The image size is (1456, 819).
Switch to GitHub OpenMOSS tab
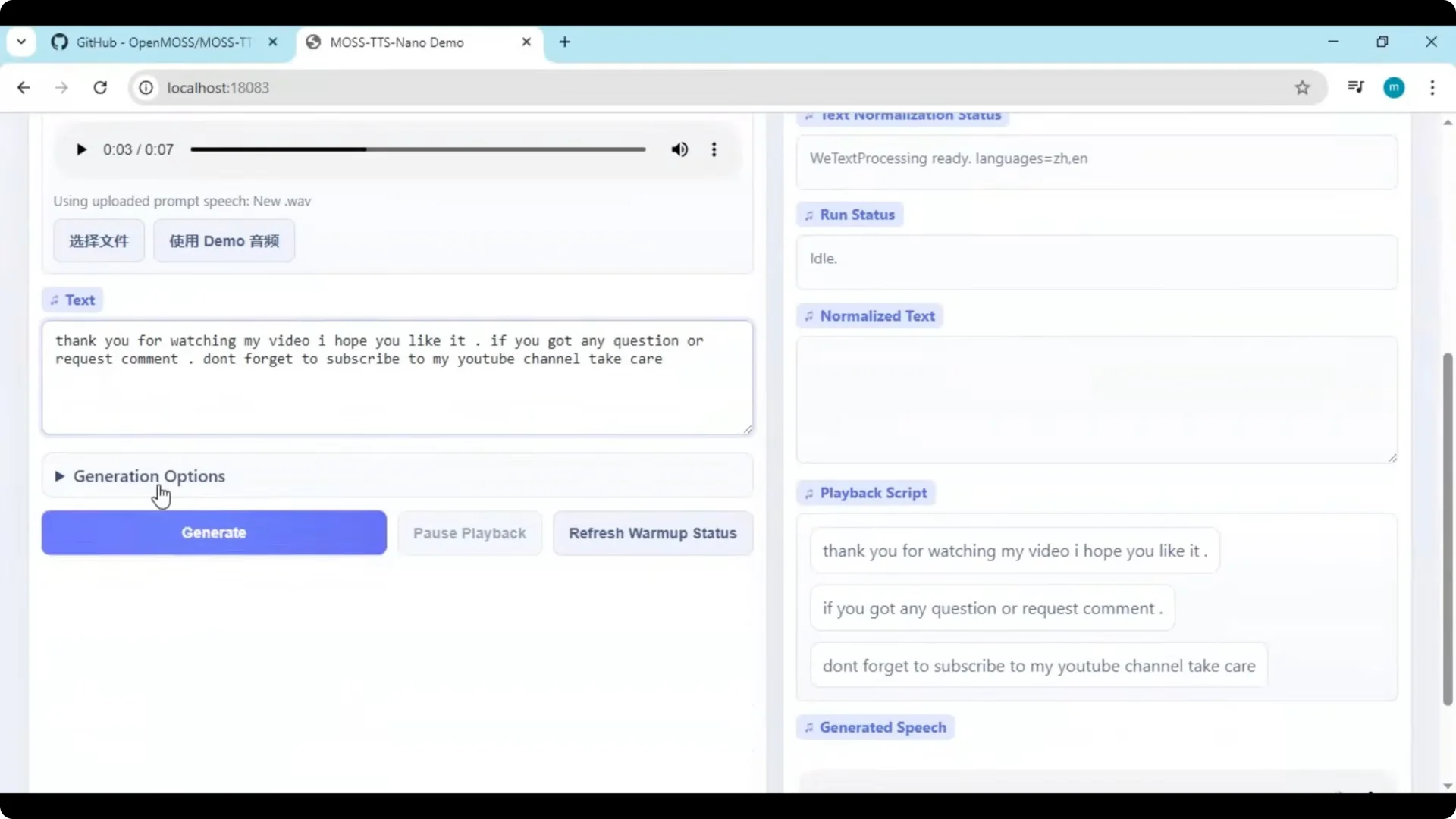pyautogui.click(x=163, y=42)
